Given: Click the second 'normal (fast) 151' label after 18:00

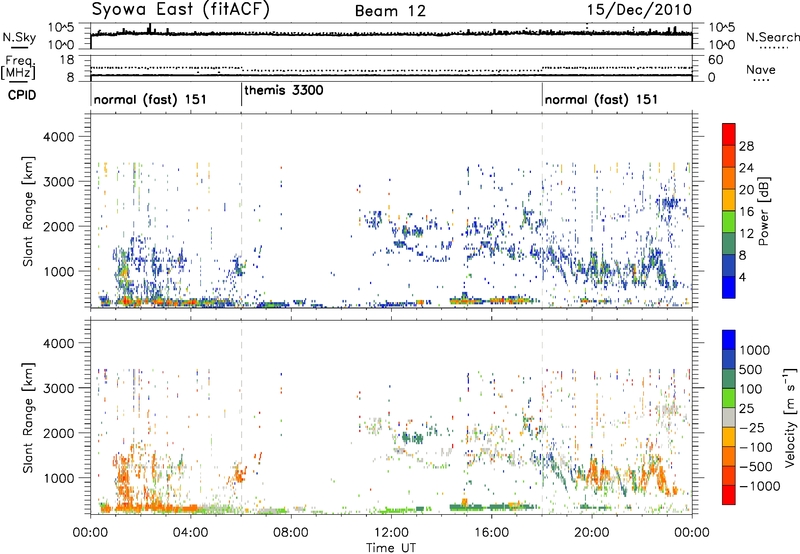Looking at the screenshot, I should pyautogui.click(x=601, y=99).
